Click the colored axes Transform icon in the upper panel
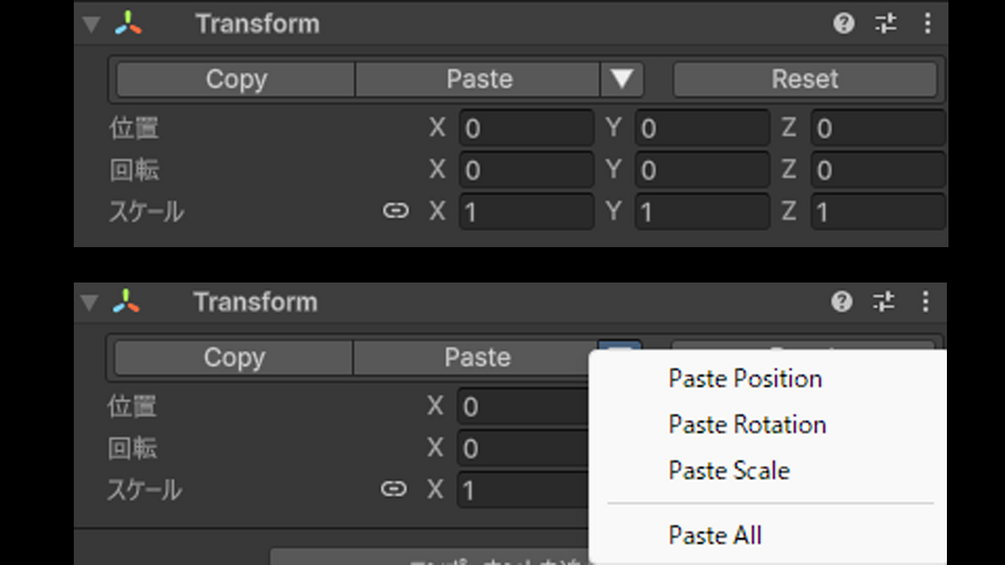This screenshot has width=1005, height=565. pyautogui.click(x=128, y=24)
